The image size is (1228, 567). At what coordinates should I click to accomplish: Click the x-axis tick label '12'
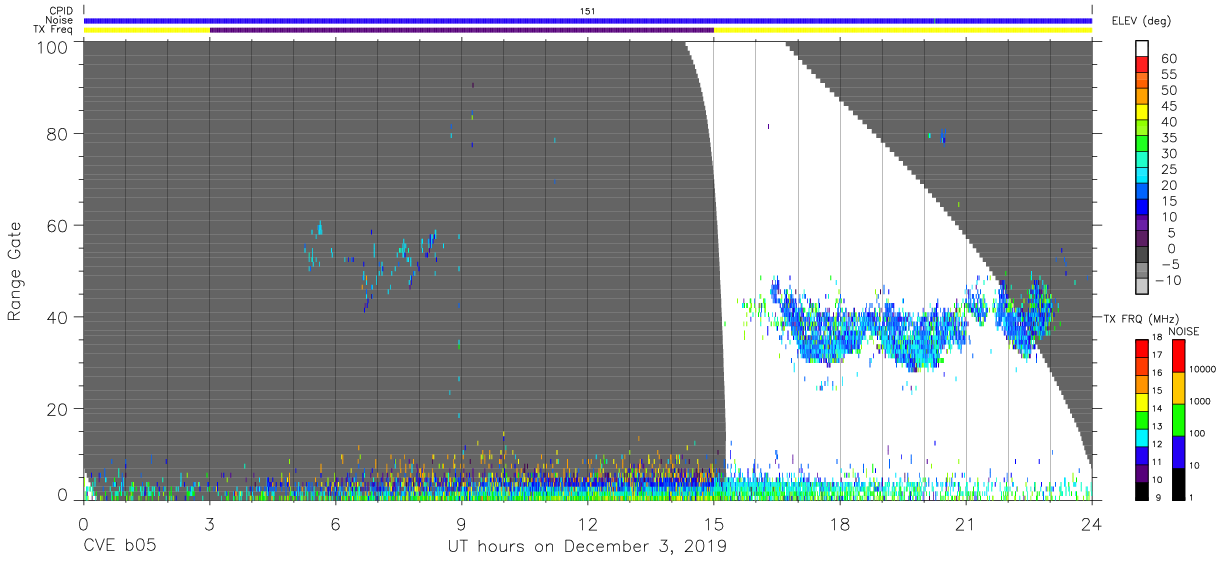tap(588, 524)
